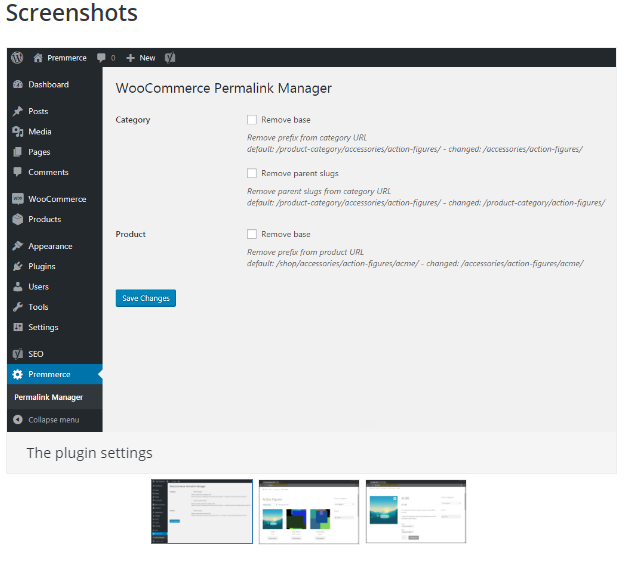The width and height of the screenshot is (626, 567).
Task: Click the Appearance paintbrush icon
Action: click(x=18, y=246)
